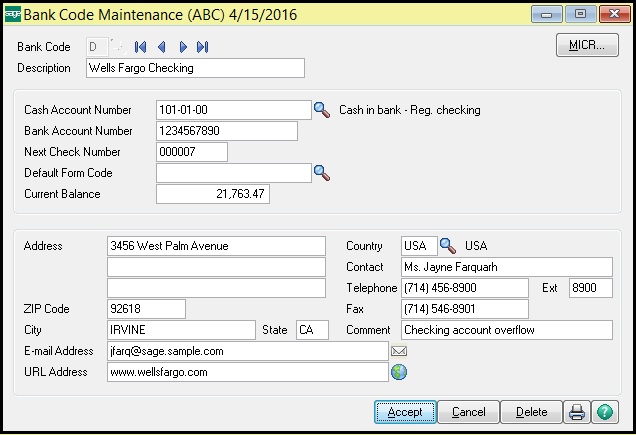Image resolution: width=636 pixels, height=435 pixels.
Task: Click the third Address line field
Action: coord(216,288)
